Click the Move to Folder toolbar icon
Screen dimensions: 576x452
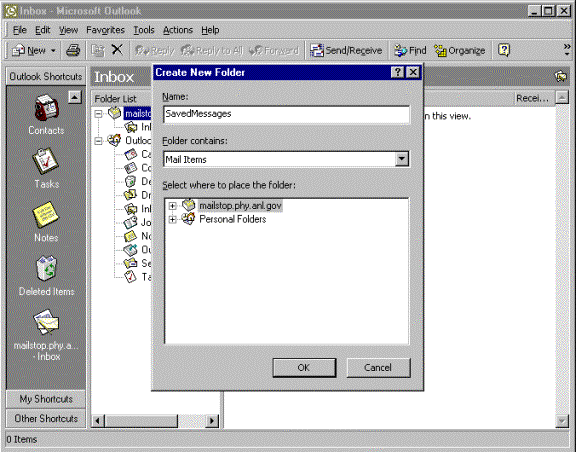(x=98, y=50)
